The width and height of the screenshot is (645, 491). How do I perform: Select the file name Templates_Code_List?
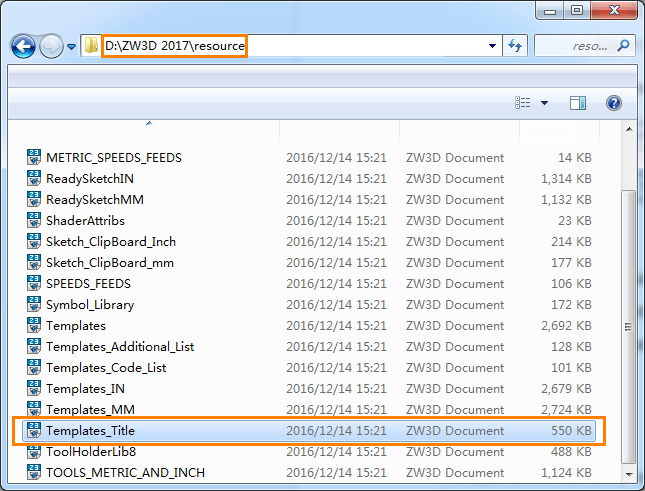[106, 368]
